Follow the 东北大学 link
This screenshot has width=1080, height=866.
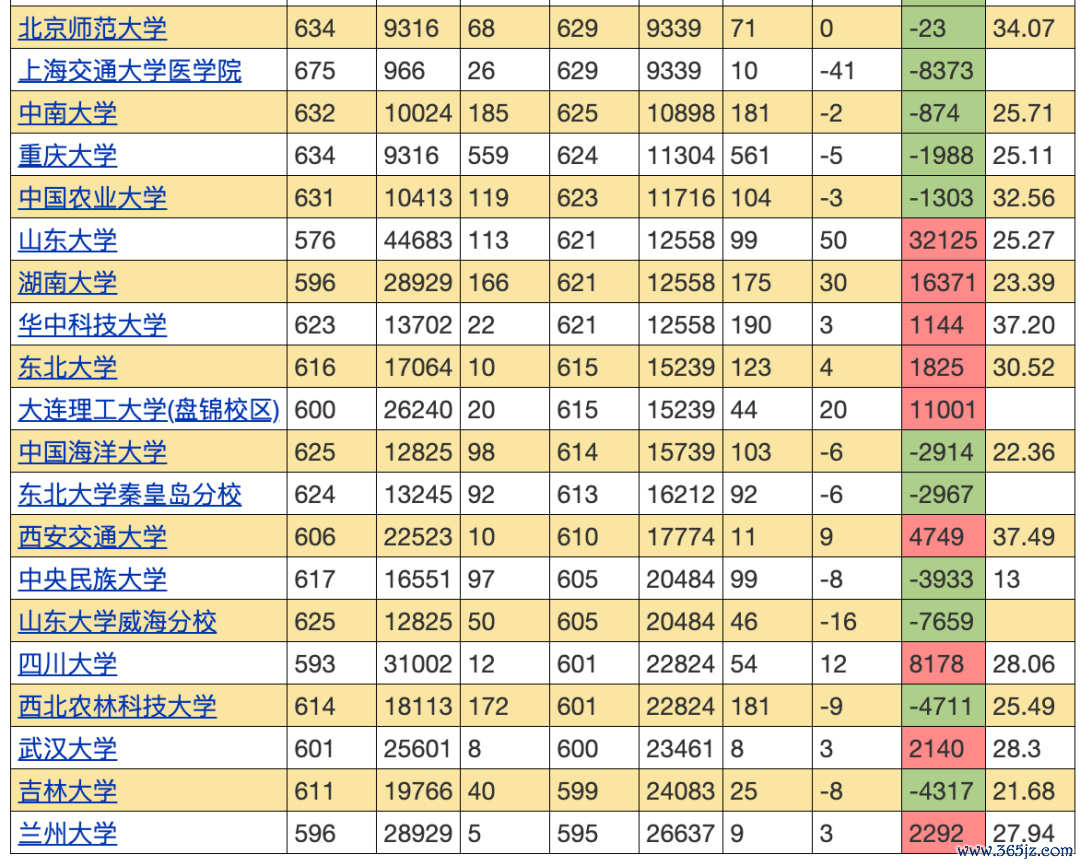point(68,367)
